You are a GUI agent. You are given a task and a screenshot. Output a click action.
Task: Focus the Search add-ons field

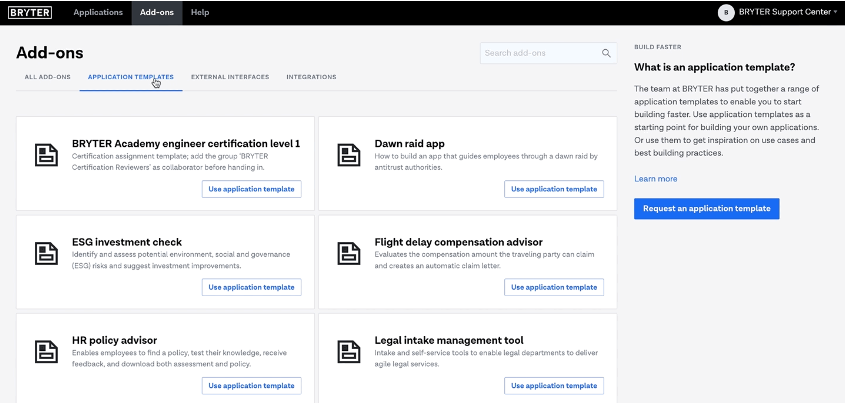pos(549,53)
